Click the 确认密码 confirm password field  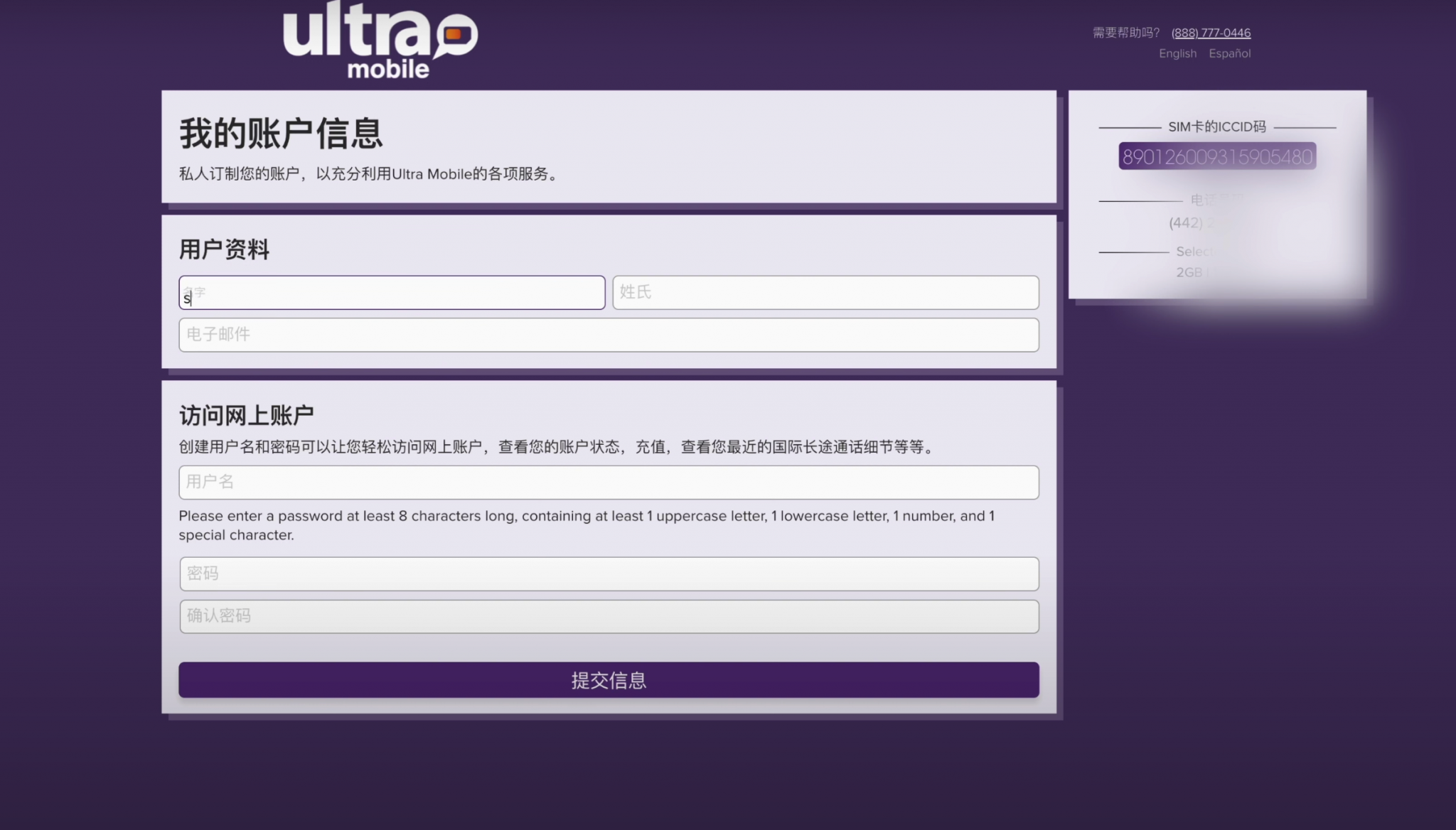[x=609, y=617]
